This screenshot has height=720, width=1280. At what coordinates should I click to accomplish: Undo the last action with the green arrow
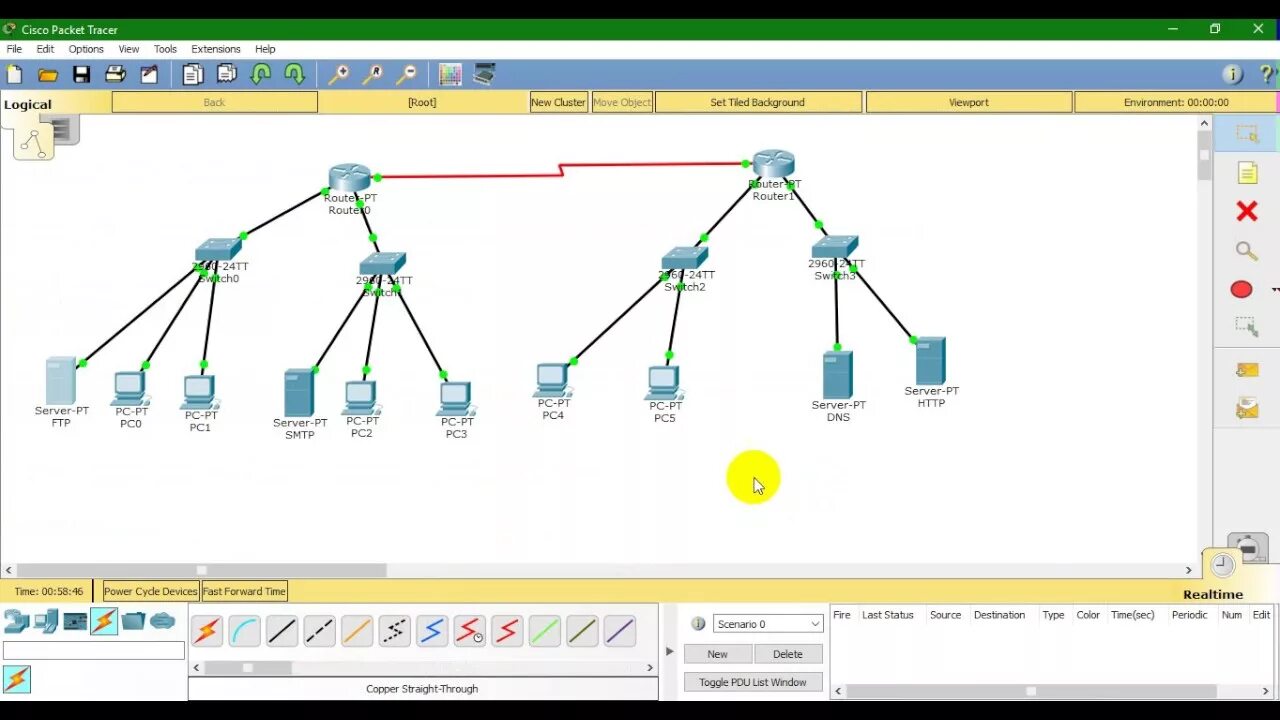tap(261, 74)
